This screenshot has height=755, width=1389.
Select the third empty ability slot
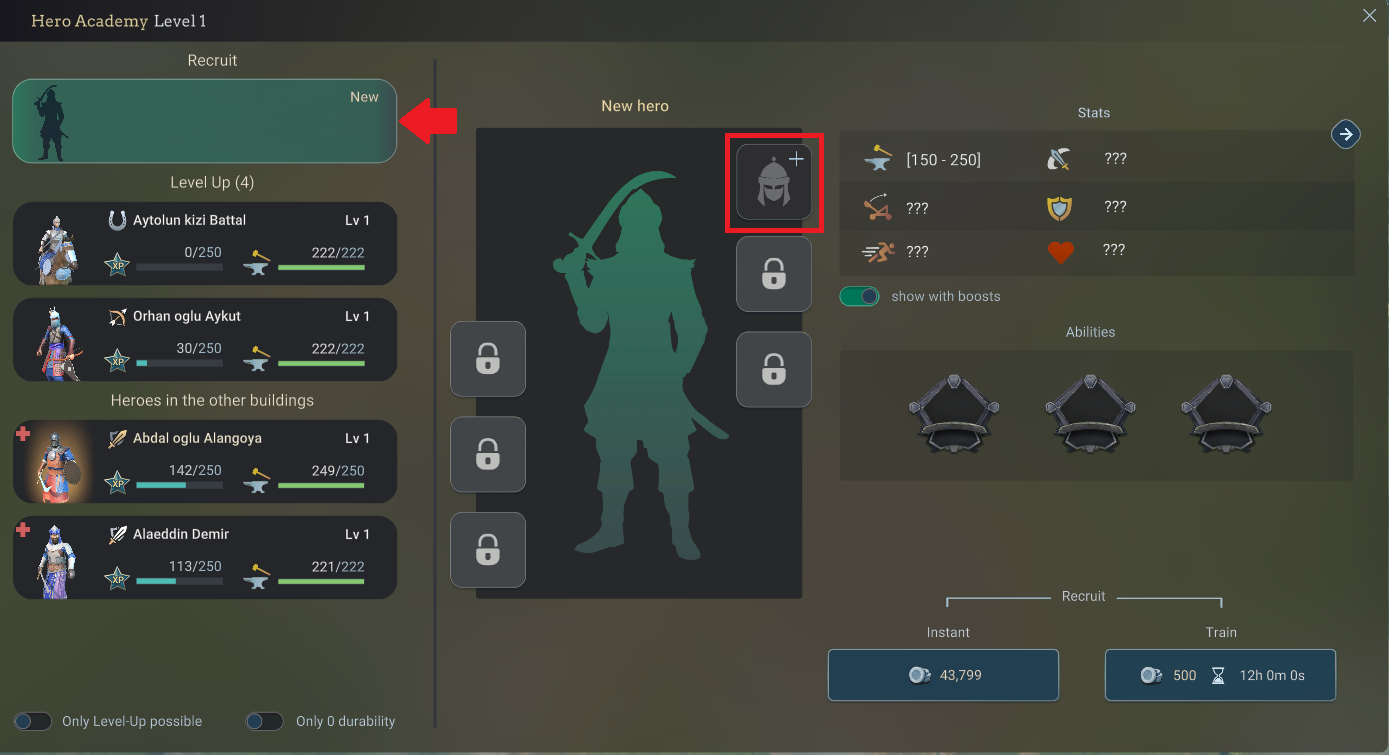pyautogui.click(x=1226, y=413)
